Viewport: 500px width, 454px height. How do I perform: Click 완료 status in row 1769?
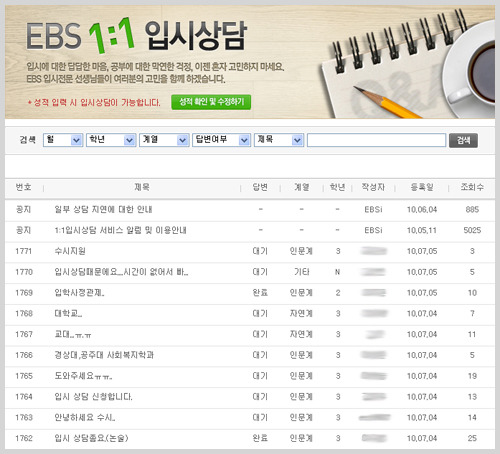[260, 293]
